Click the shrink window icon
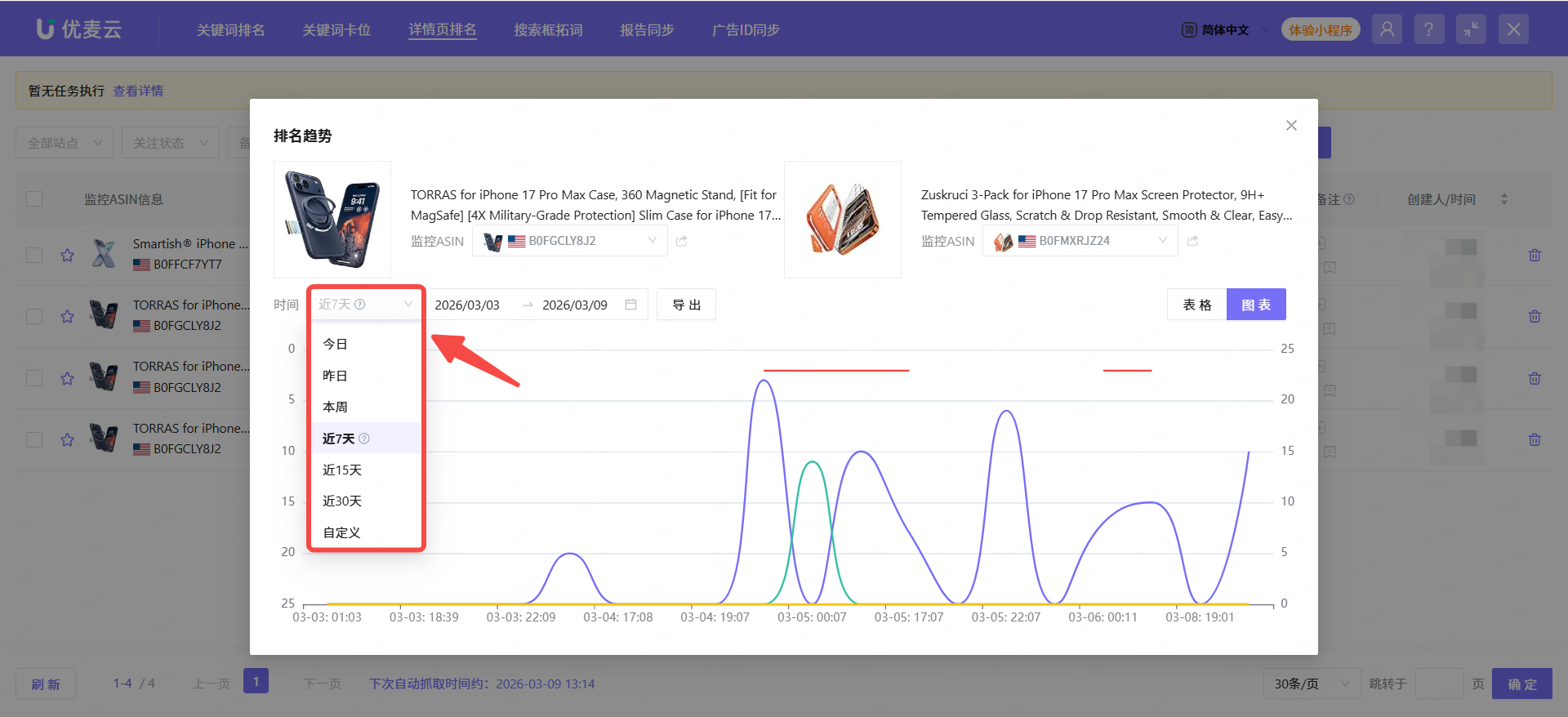 [x=1471, y=30]
